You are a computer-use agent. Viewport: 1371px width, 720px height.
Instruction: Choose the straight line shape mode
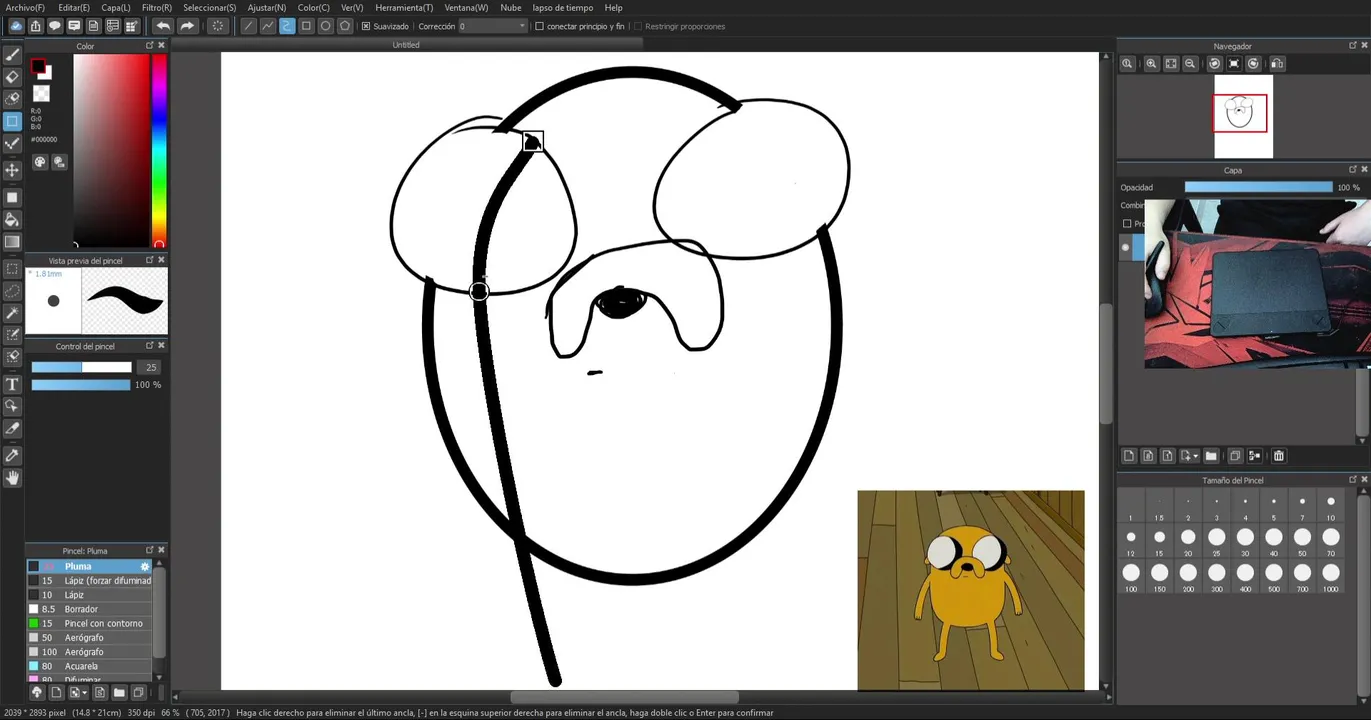tap(248, 26)
